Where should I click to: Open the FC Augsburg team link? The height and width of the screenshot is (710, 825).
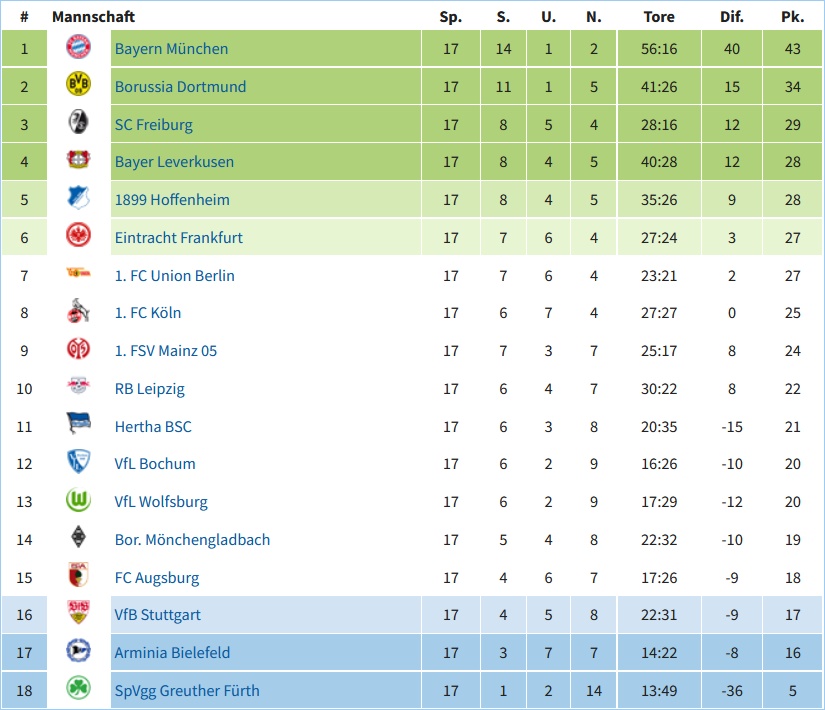coord(157,577)
